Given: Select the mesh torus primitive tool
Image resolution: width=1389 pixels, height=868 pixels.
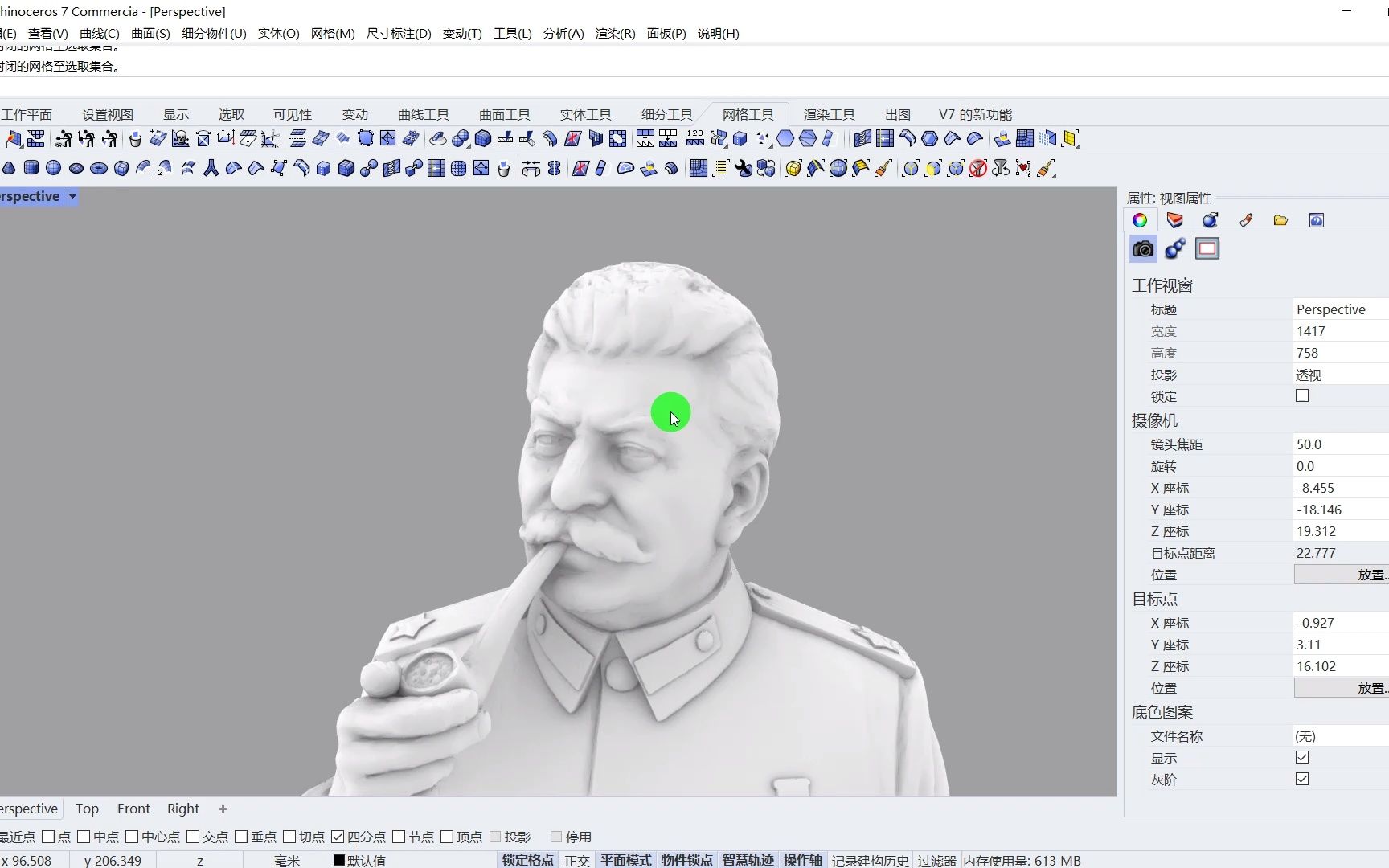Looking at the screenshot, I should click(99, 168).
